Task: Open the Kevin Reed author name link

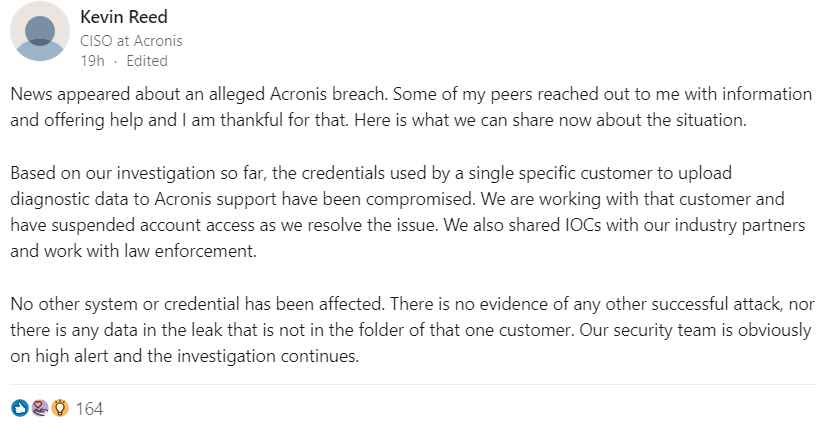Action: coord(124,17)
